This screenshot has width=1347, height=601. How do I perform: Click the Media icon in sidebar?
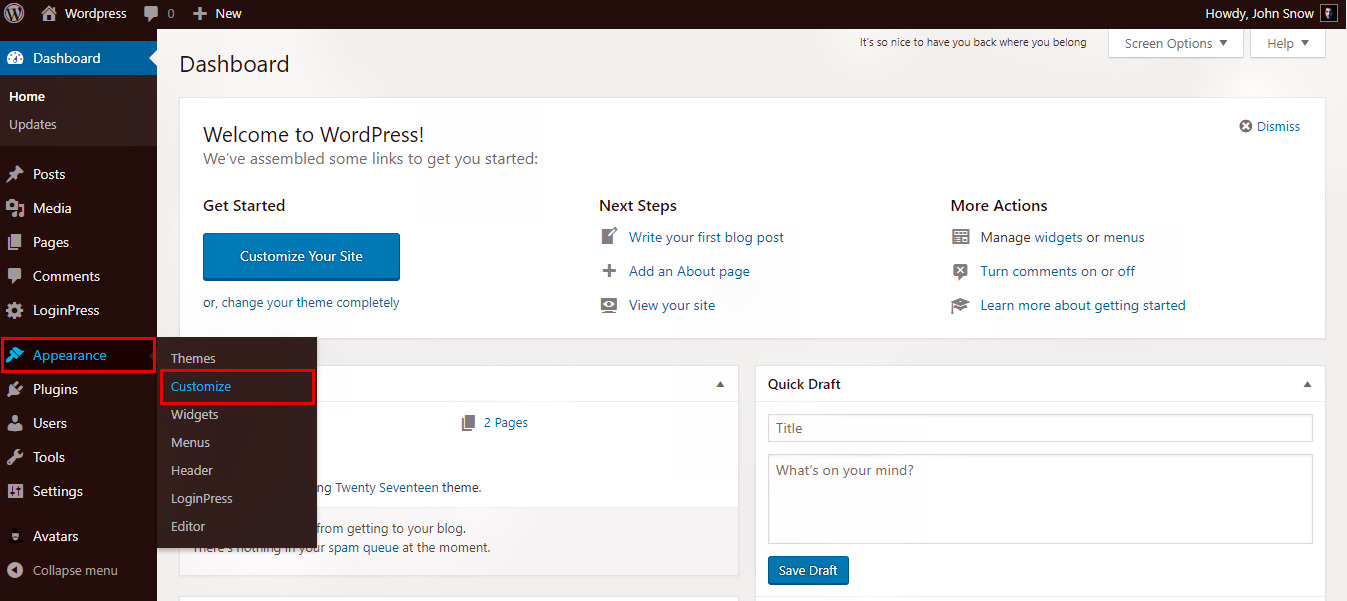[15, 208]
